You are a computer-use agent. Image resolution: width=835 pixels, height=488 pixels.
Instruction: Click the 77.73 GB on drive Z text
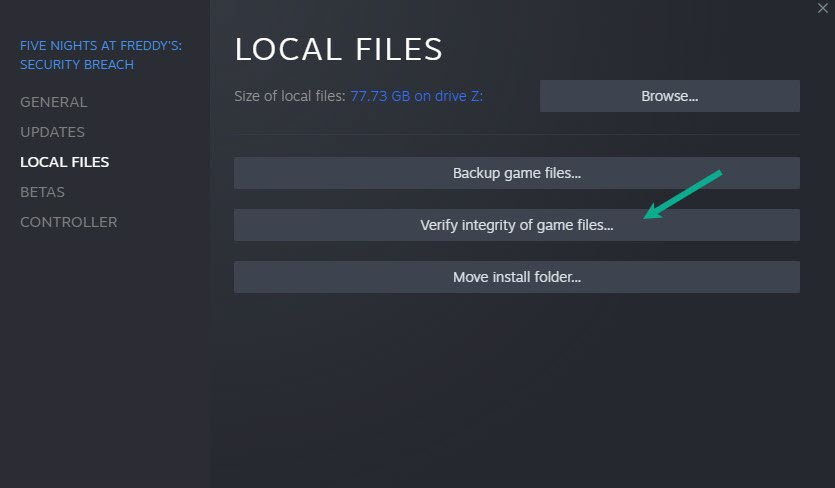coord(416,96)
